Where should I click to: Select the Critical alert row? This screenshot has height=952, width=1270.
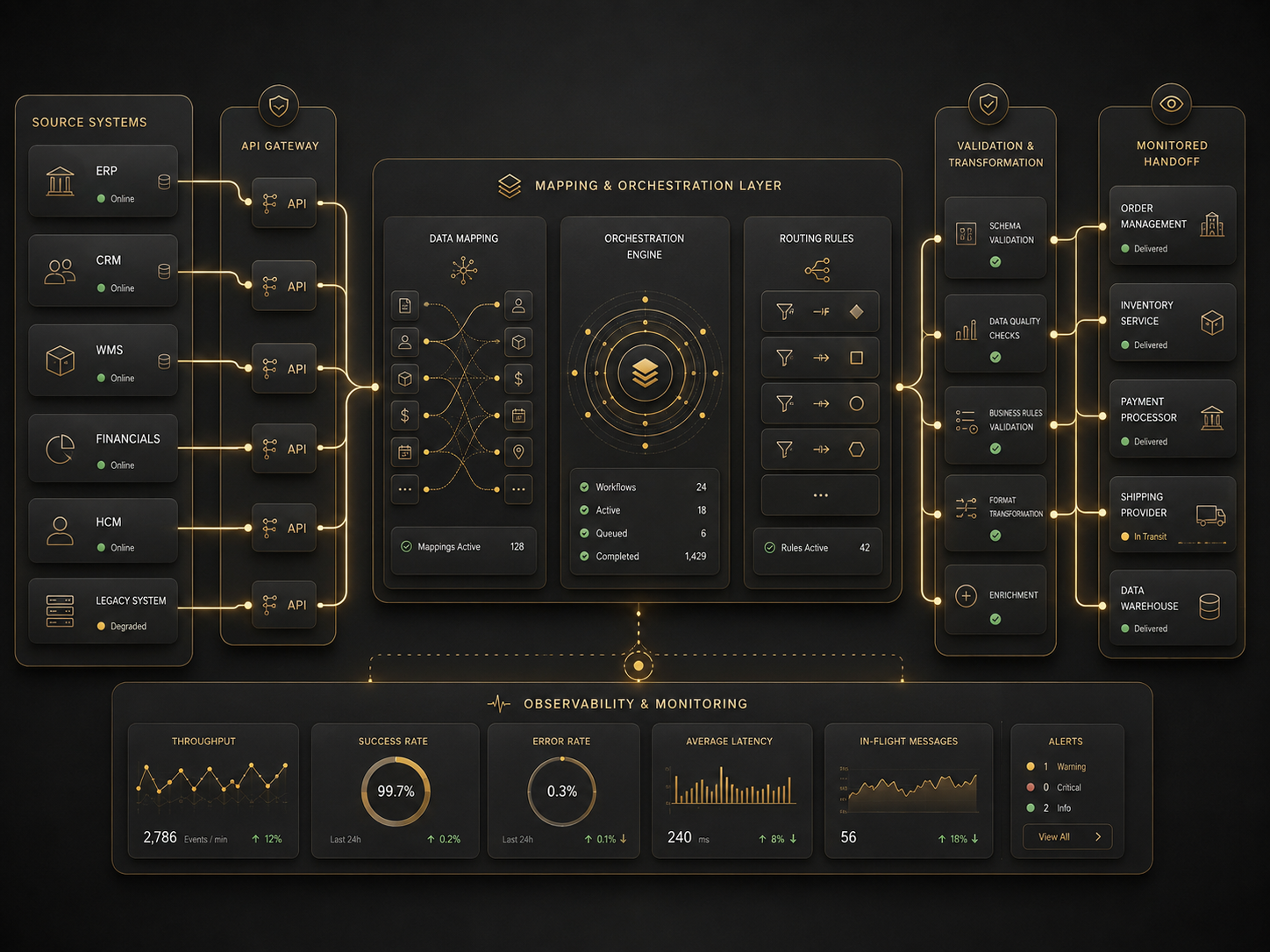click(1054, 787)
